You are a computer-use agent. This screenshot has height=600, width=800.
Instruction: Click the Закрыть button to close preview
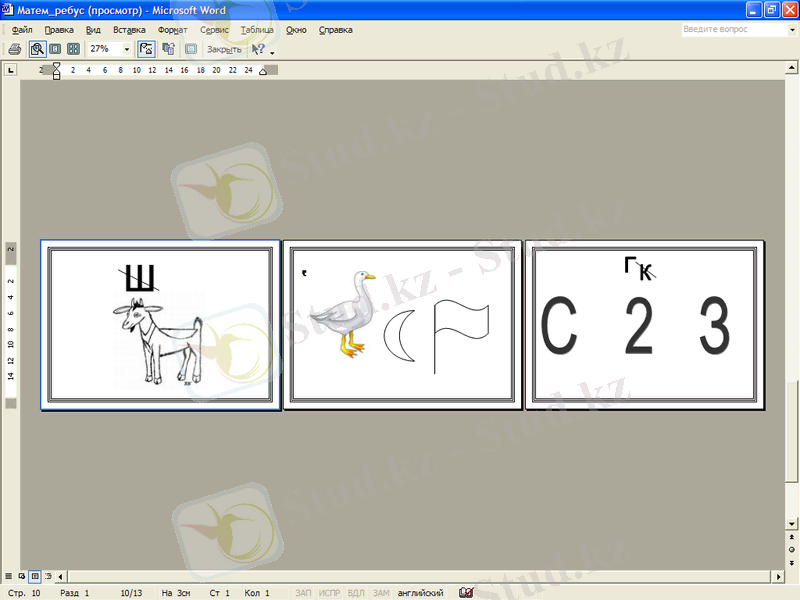tap(223, 48)
